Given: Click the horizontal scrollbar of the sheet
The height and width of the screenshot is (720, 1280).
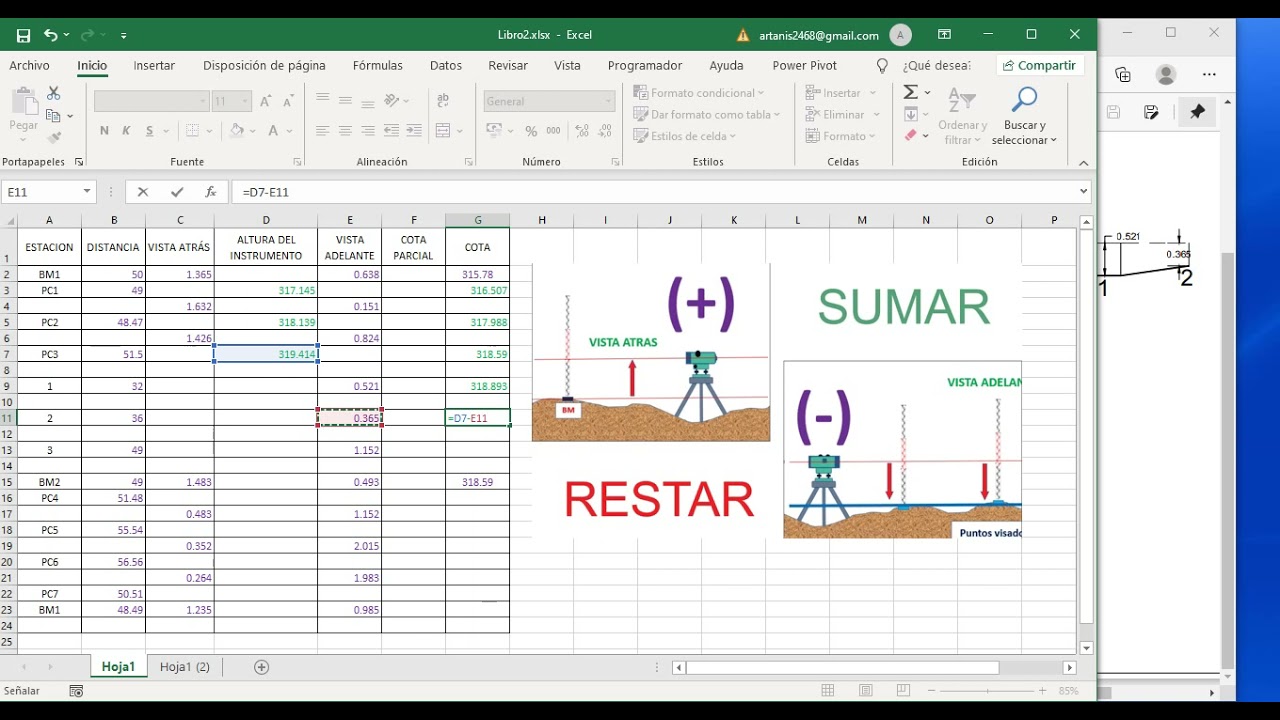Looking at the screenshot, I should pos(843,667).
